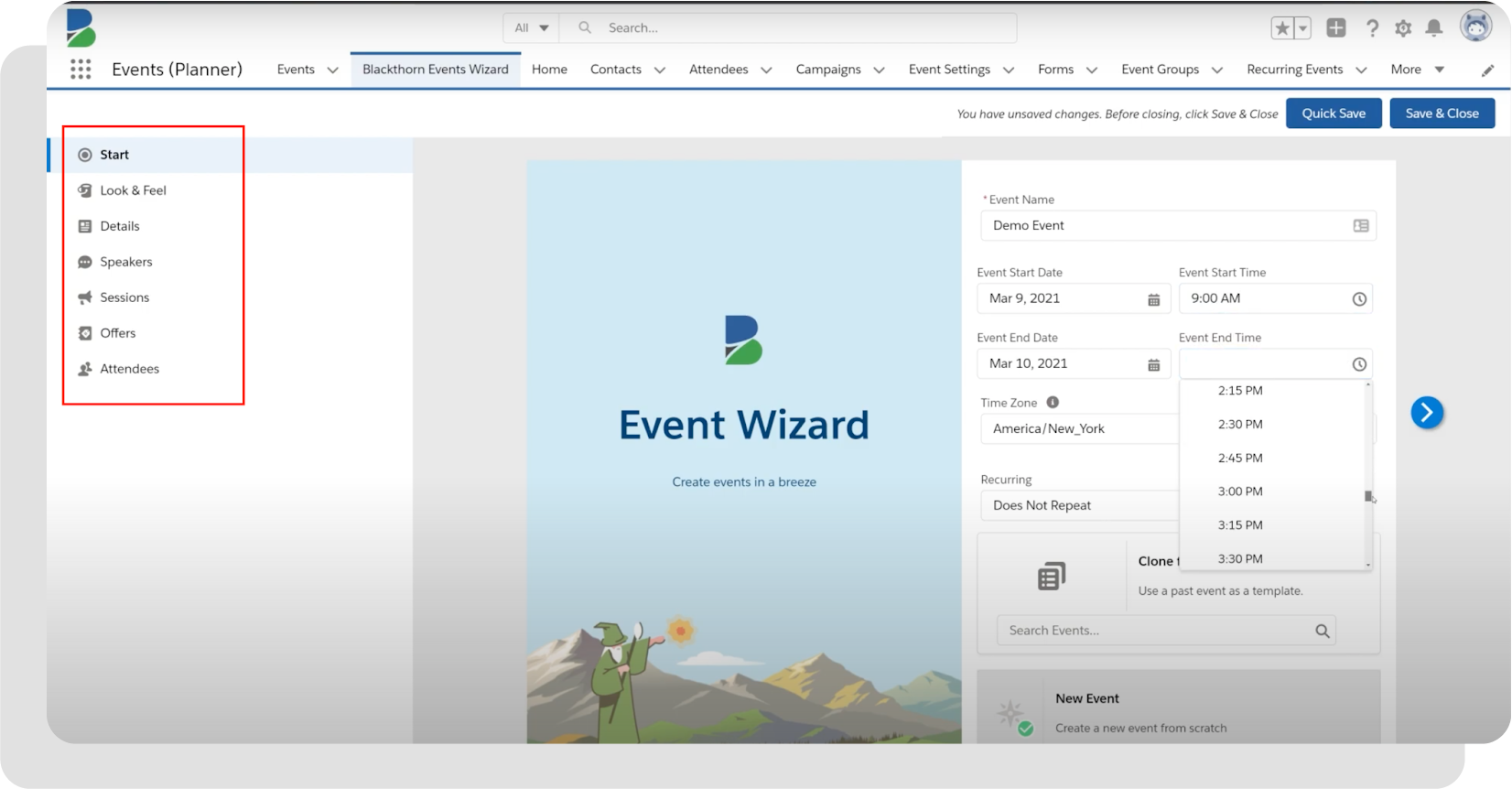
Task: Expand the Event Groups dropdown chevron
Action: pyautogui.click(x=1216, y=70)
